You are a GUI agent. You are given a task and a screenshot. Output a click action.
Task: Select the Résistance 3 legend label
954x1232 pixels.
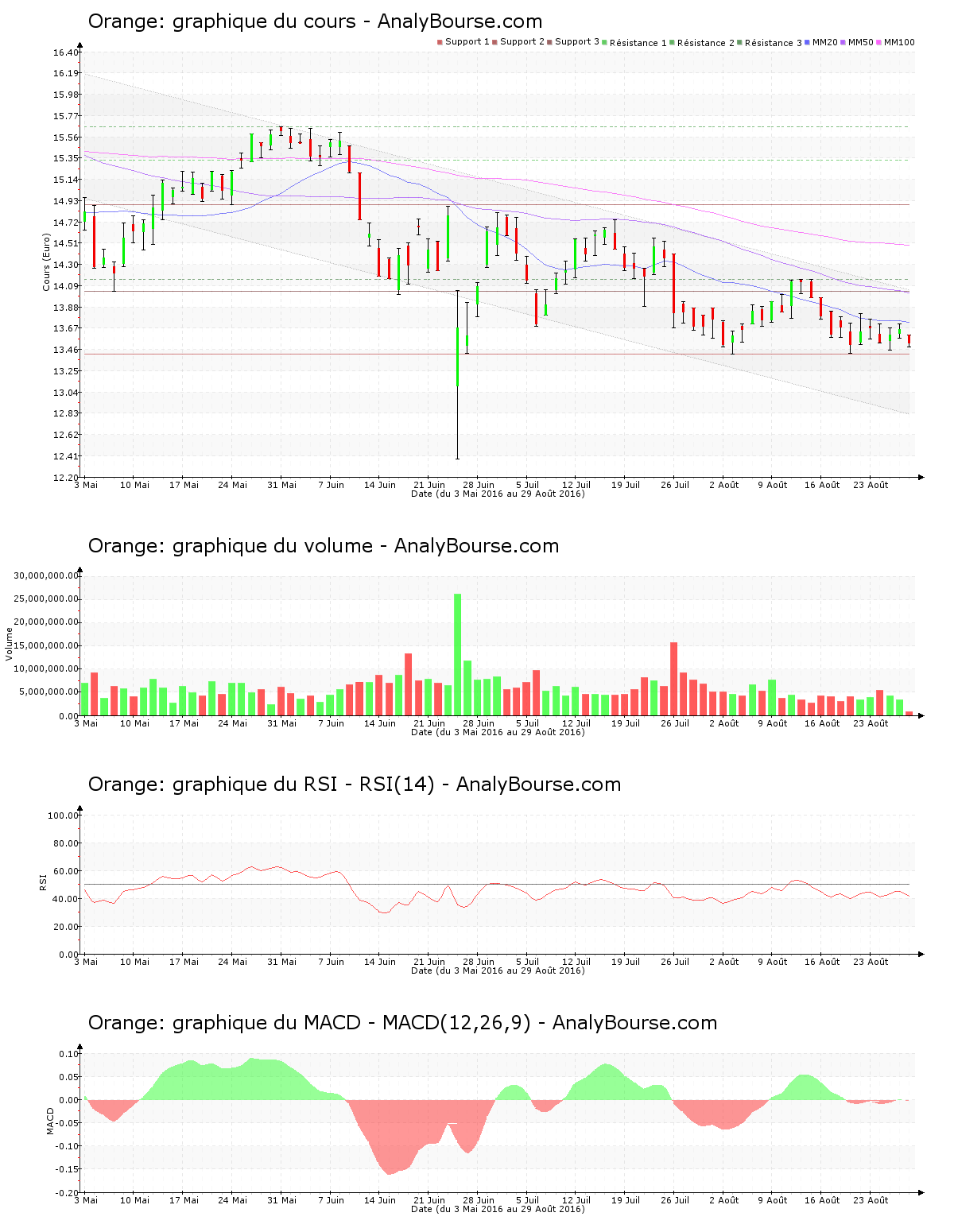(774, 43)
